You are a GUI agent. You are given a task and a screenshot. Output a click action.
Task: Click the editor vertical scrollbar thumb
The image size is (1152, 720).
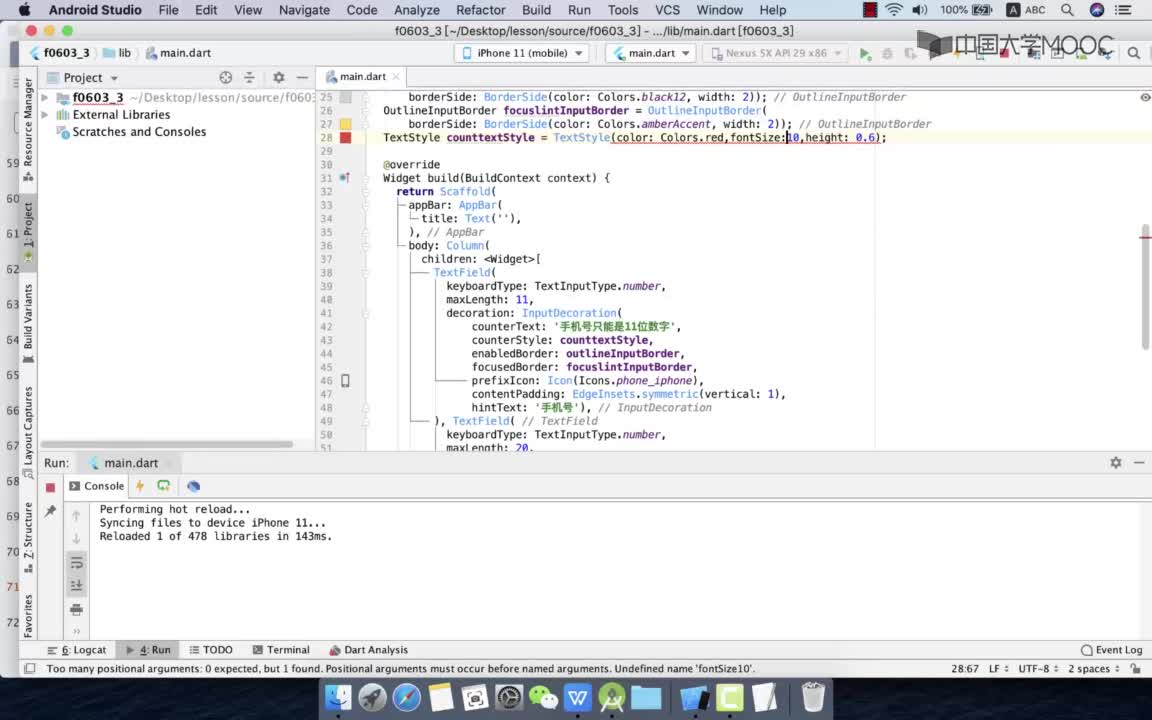[x=1145, y=288]
